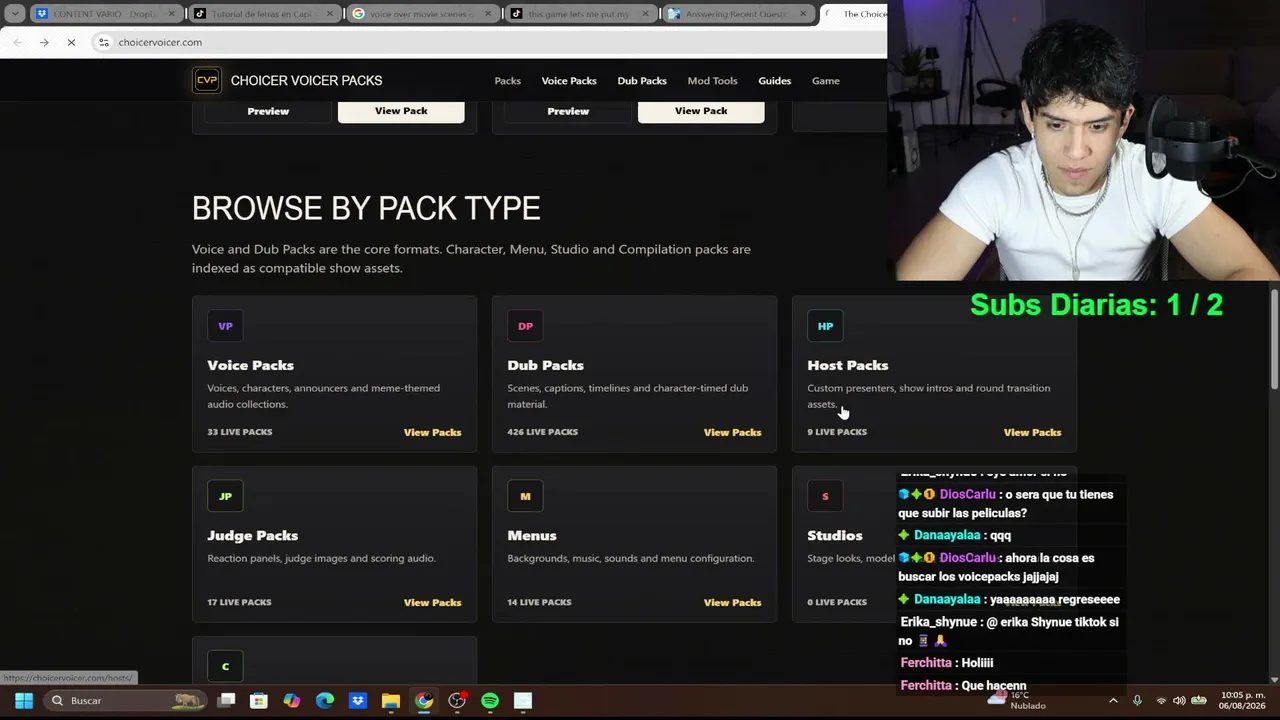Click View Packs link in Menus card
Screen dimensions: 1280x720
click(x=732, y=602)
